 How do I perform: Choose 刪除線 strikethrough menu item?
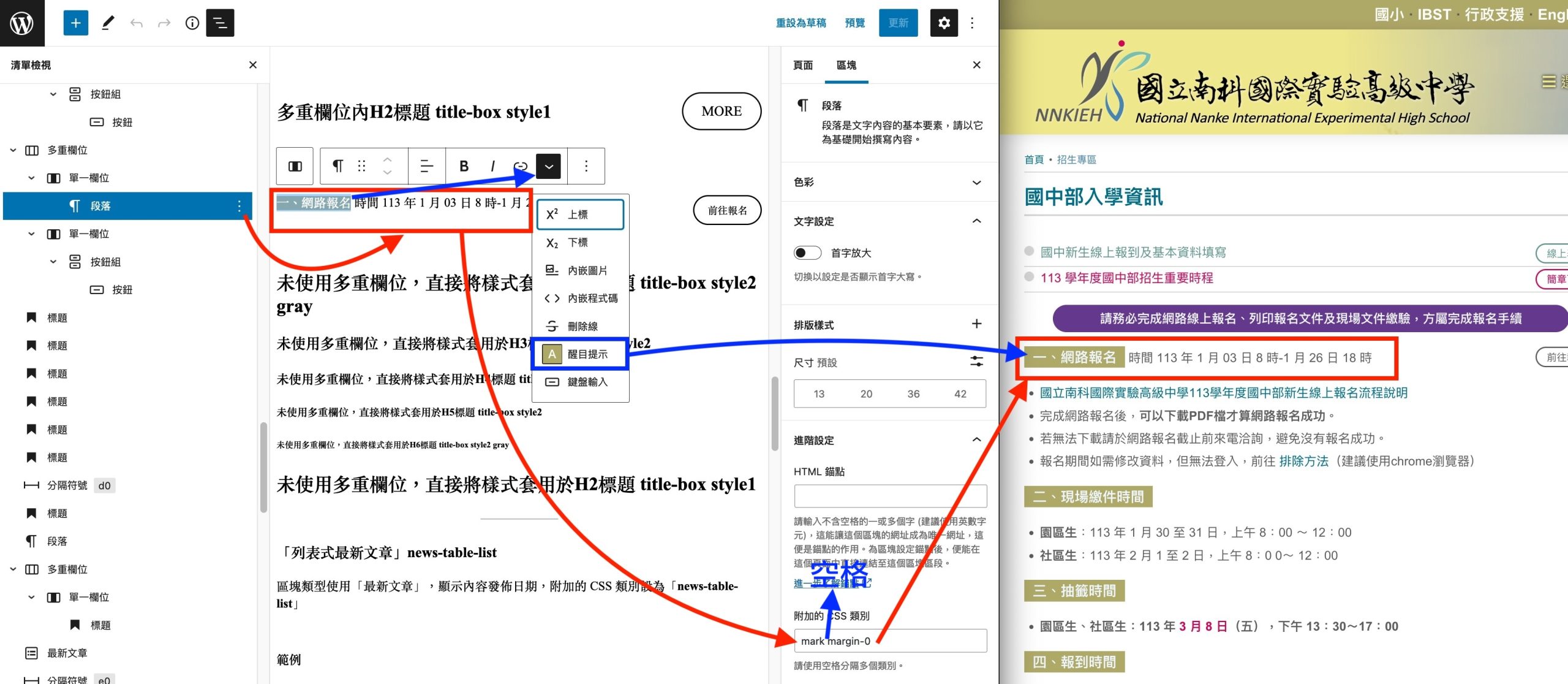580,326
